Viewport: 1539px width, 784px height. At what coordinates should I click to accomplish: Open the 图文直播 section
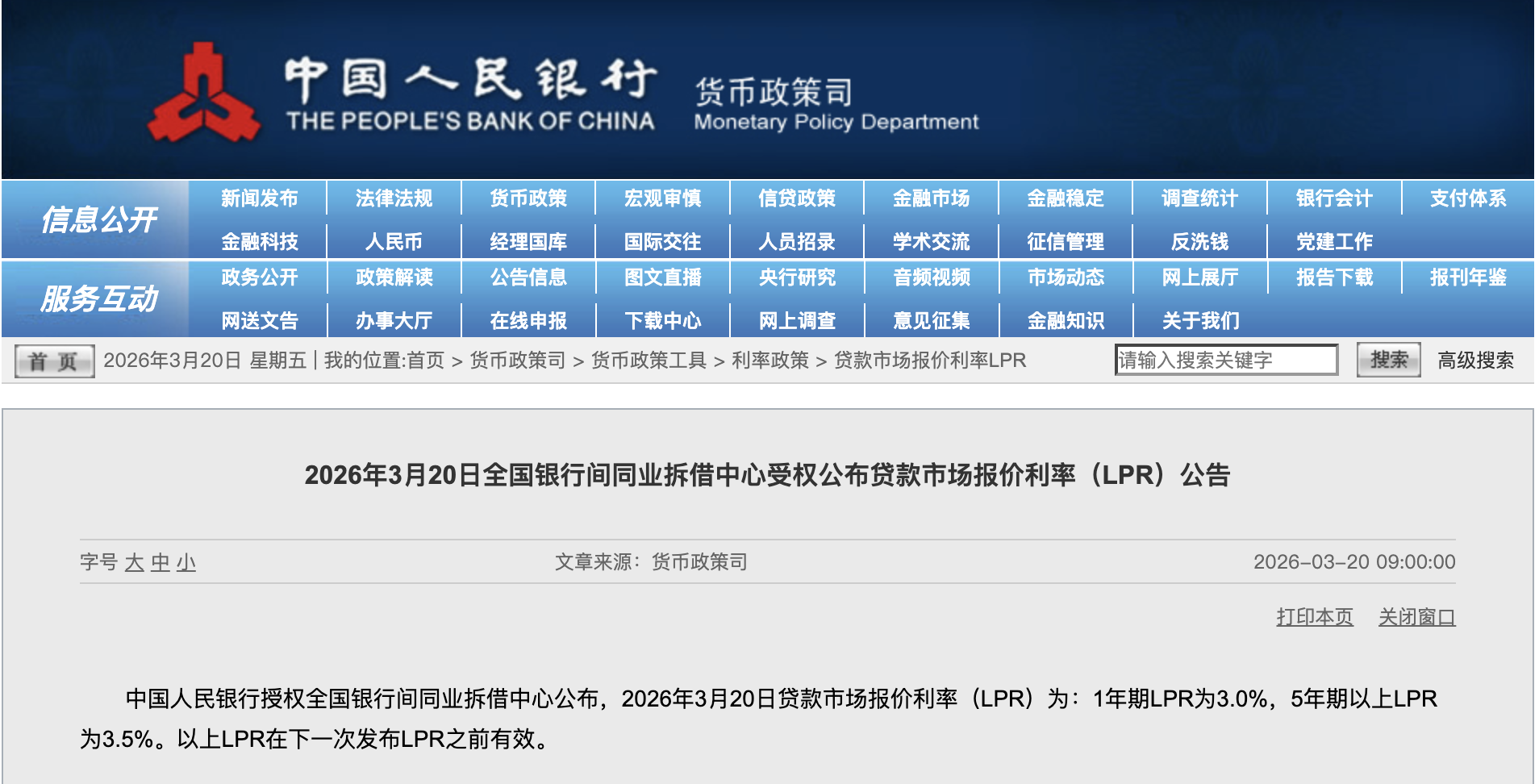(x=663, y=277)
